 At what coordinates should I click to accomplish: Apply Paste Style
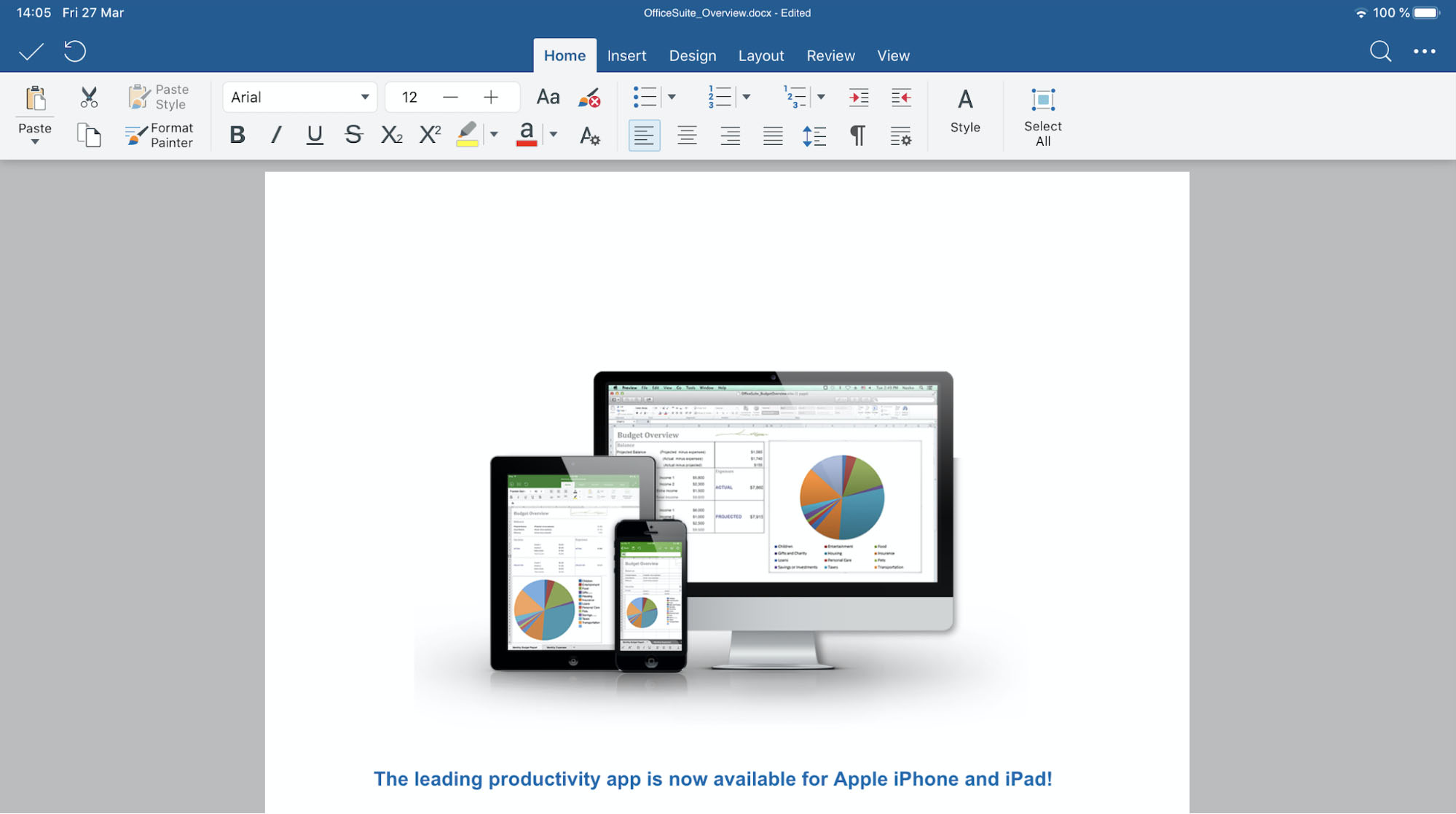pyautogui.click(x=159, y=97)
